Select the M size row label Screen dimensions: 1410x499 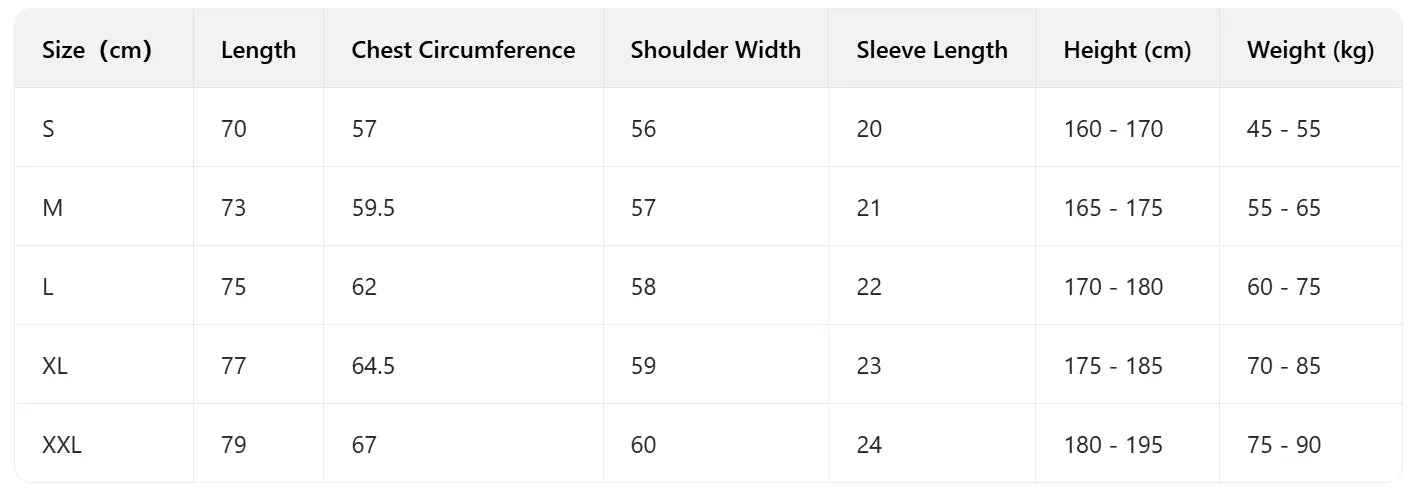click(52, 208)
